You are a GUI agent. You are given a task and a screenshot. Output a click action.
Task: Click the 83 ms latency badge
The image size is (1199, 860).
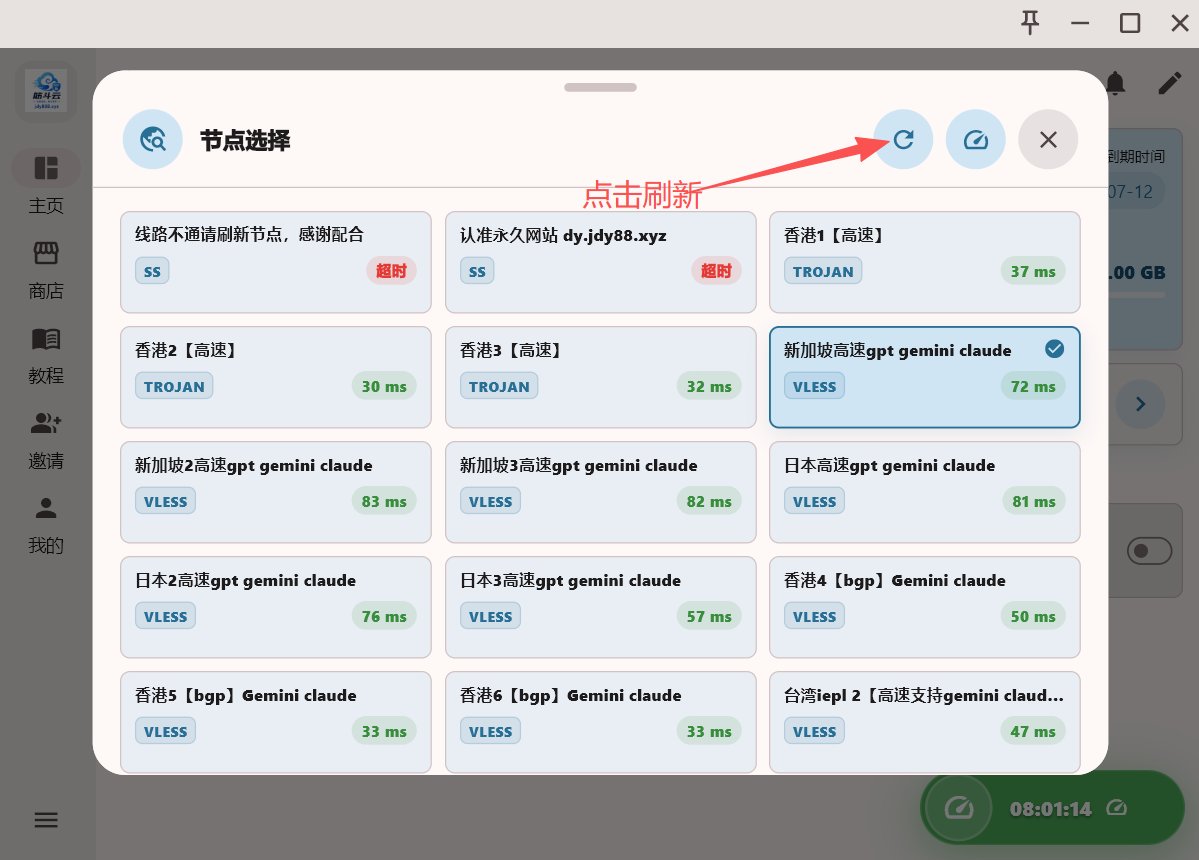(x=384, y=501)
